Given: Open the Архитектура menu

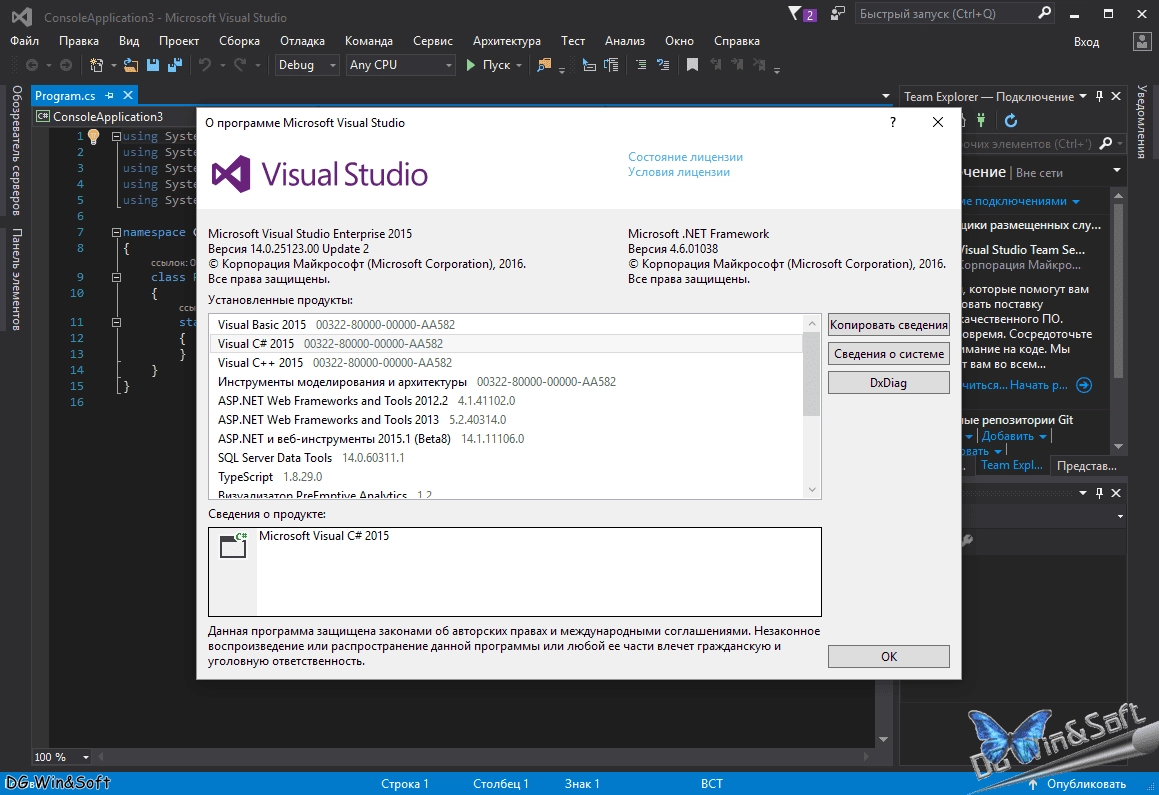Looking at the screenshot, I should point(506,41).
